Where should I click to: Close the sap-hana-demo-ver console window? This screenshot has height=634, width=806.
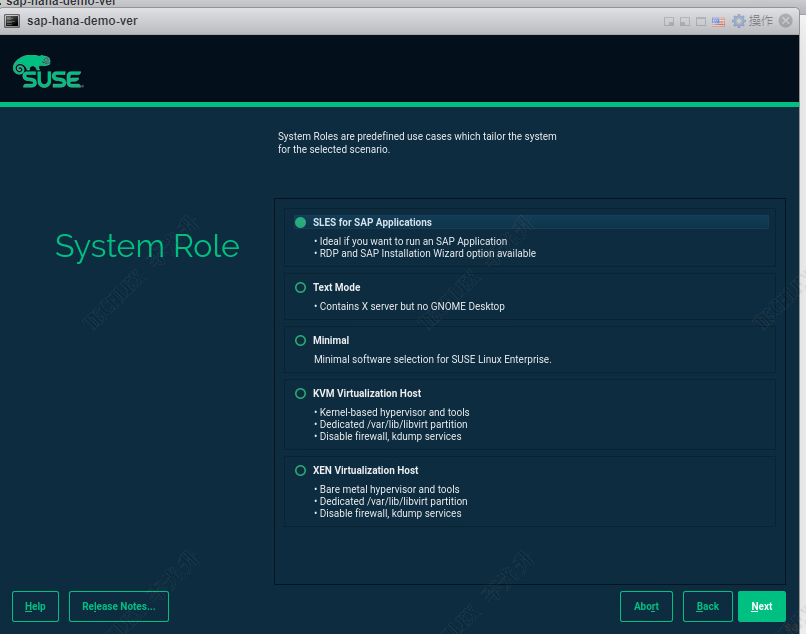785,21
